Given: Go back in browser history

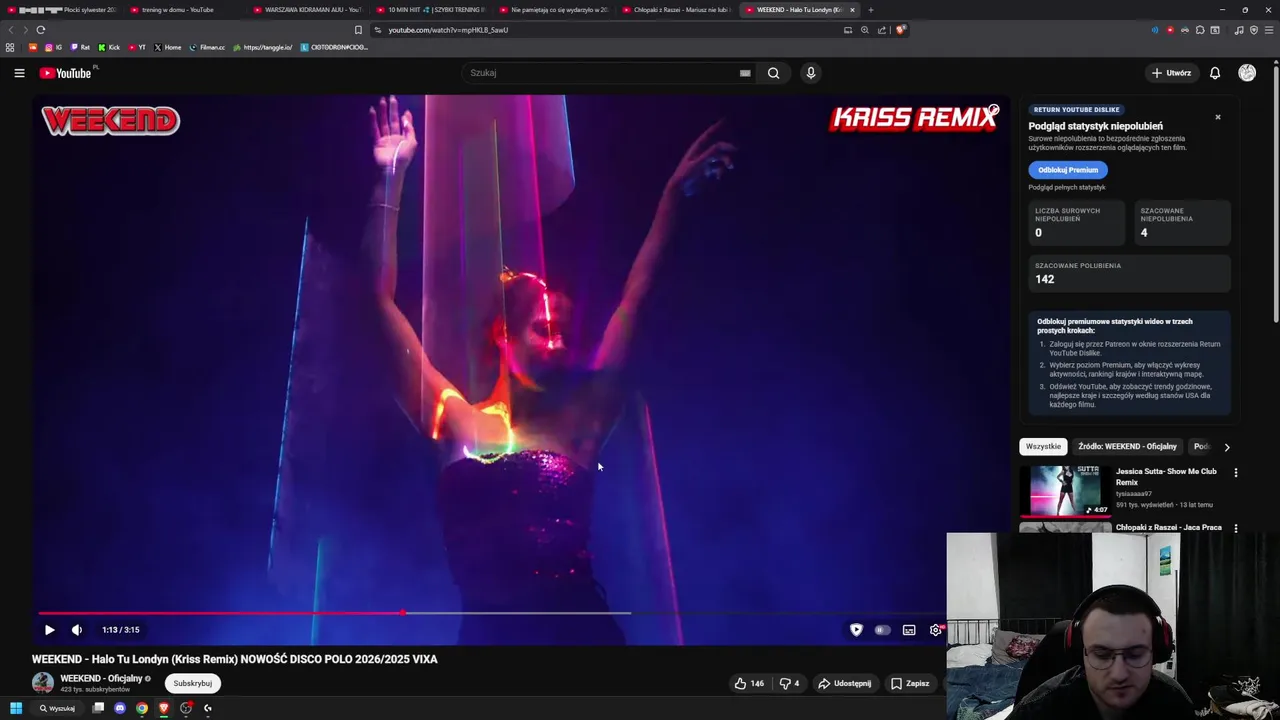Looking at the screenshot, I should (x=11, y=30).
